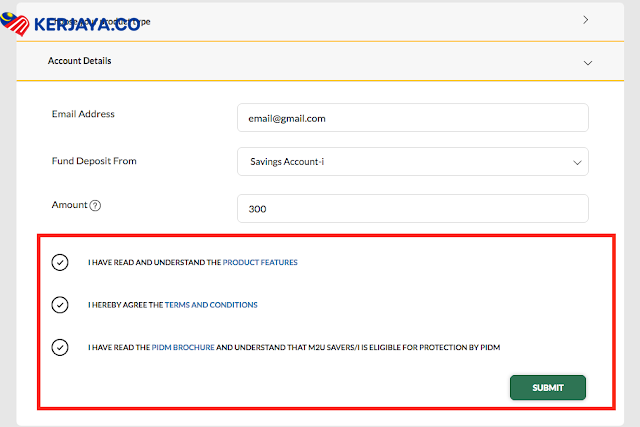
Task: Open the PIDM BROCHURE link
Action: (183, 347)
